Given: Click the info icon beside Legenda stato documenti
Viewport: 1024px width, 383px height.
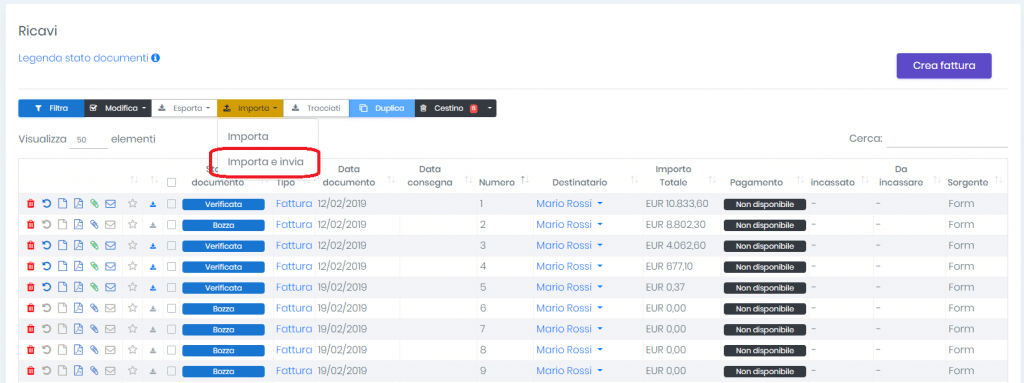Looking at the screenshot, I should click(155, 58).
